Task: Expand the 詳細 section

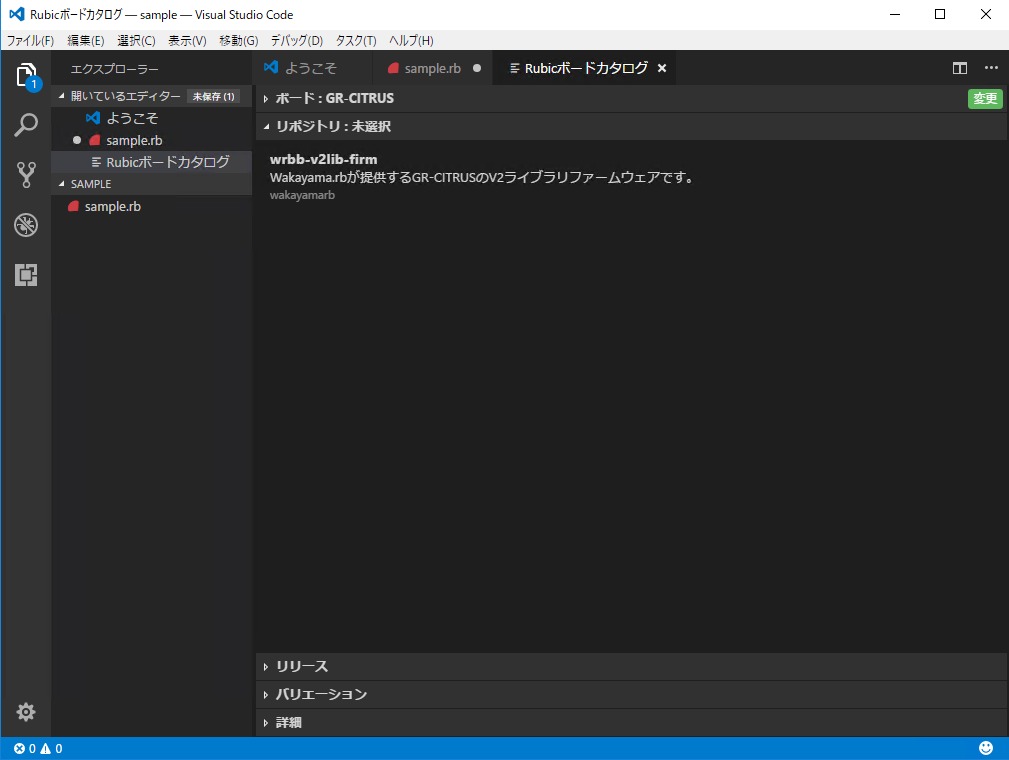Action: coord(631,723)
